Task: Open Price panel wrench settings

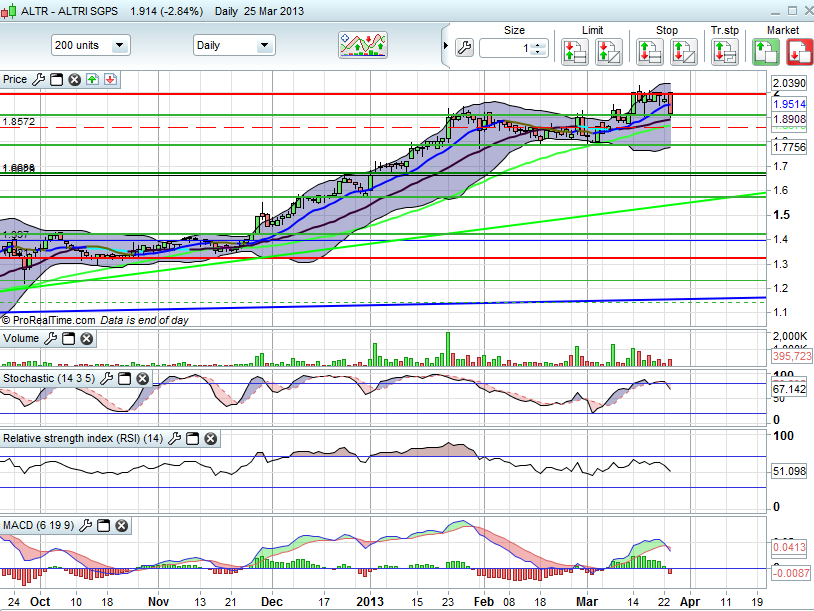Action: pyautogui.click(x=39, y=79)
